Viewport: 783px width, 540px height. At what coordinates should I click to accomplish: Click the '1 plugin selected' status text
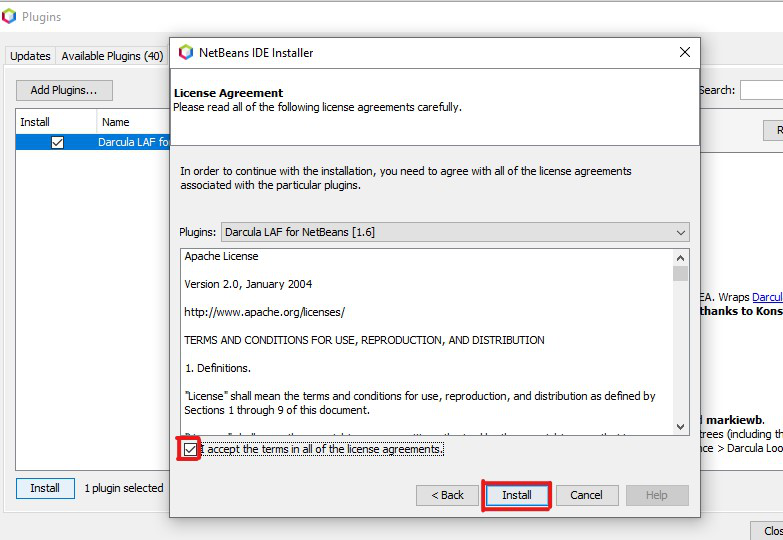point(124,488)
